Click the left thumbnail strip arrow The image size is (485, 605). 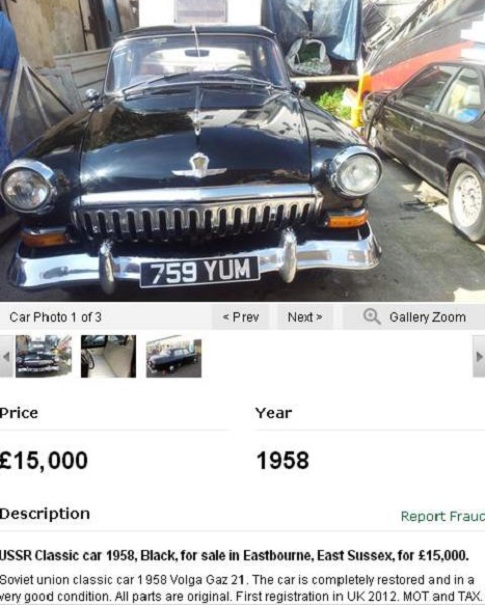(x=6, y=357)
